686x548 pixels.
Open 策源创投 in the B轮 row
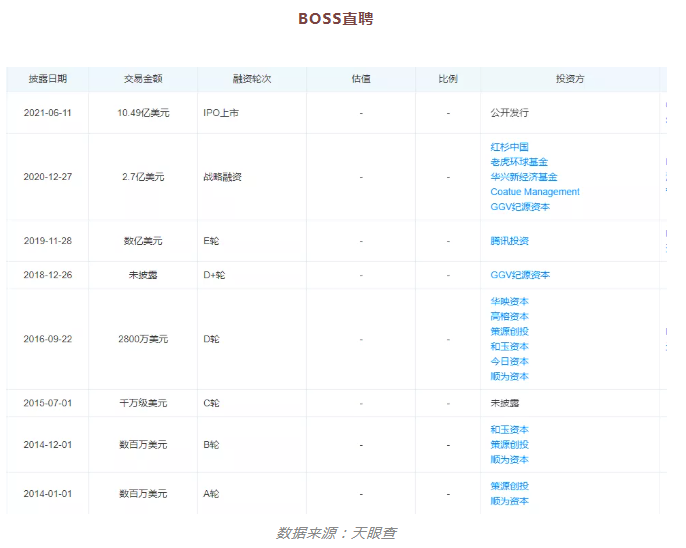point(509,444)
